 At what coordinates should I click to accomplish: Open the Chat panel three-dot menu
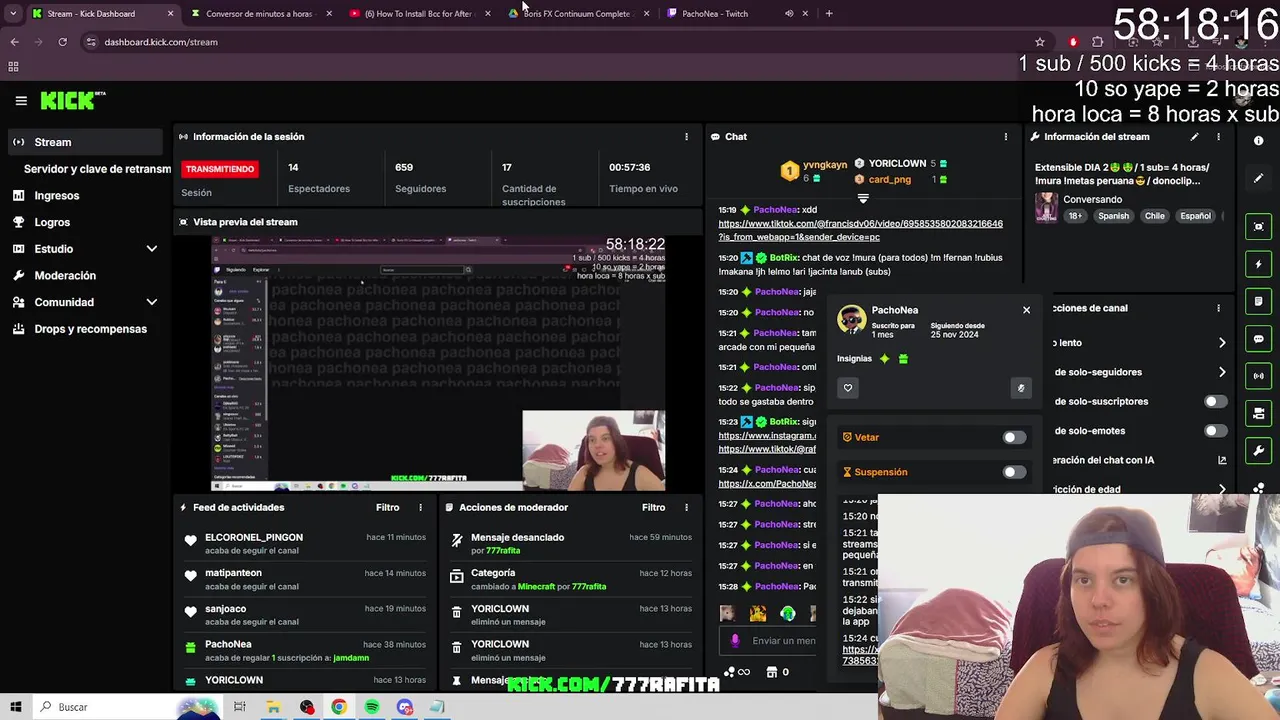[x=1006, y=137]
